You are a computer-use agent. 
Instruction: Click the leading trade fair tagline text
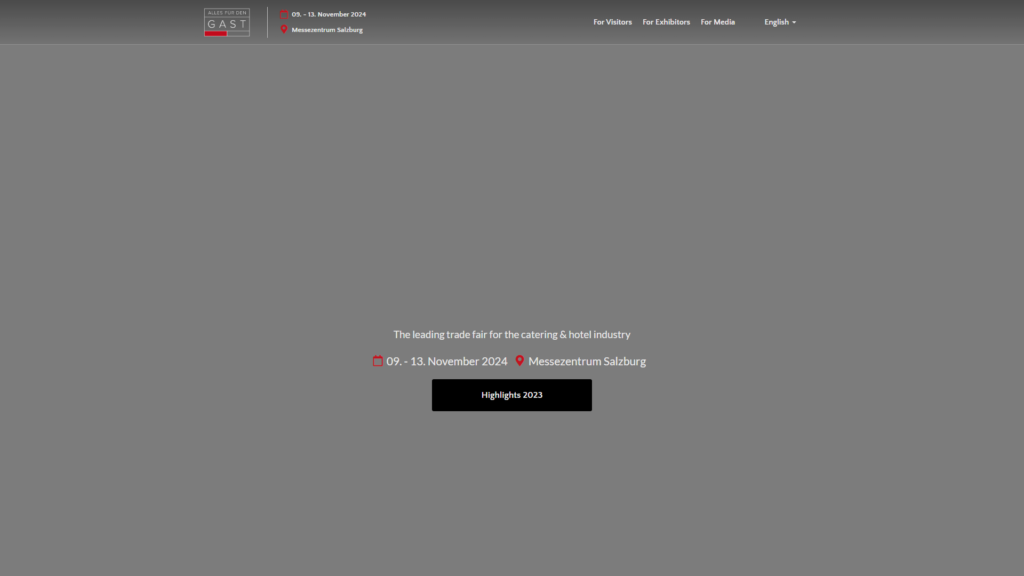click(x=512, y=334)
